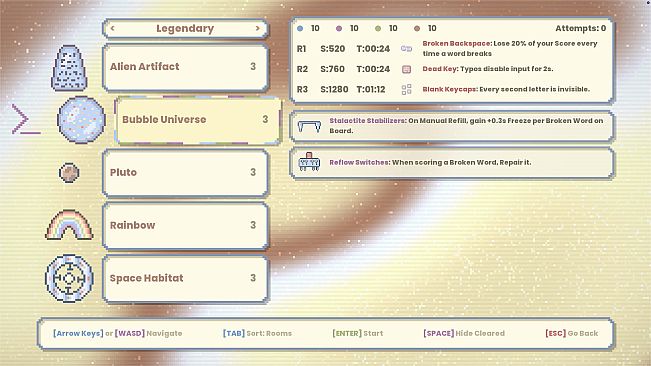651x366 pixels.
Task: Go to previous difficulty with left arrow
Action: pyautogui.click(x=113, y=28)
